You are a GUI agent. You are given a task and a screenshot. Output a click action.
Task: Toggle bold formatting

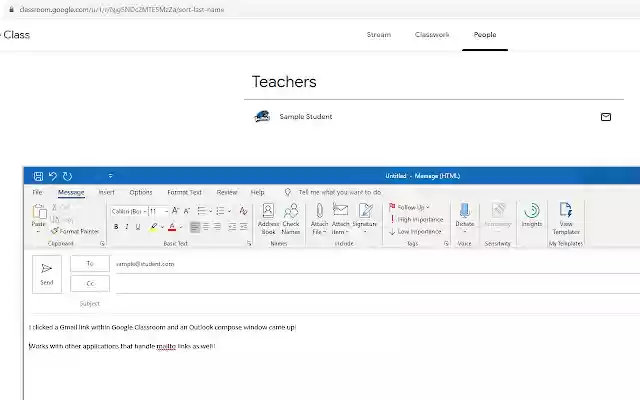116,227
